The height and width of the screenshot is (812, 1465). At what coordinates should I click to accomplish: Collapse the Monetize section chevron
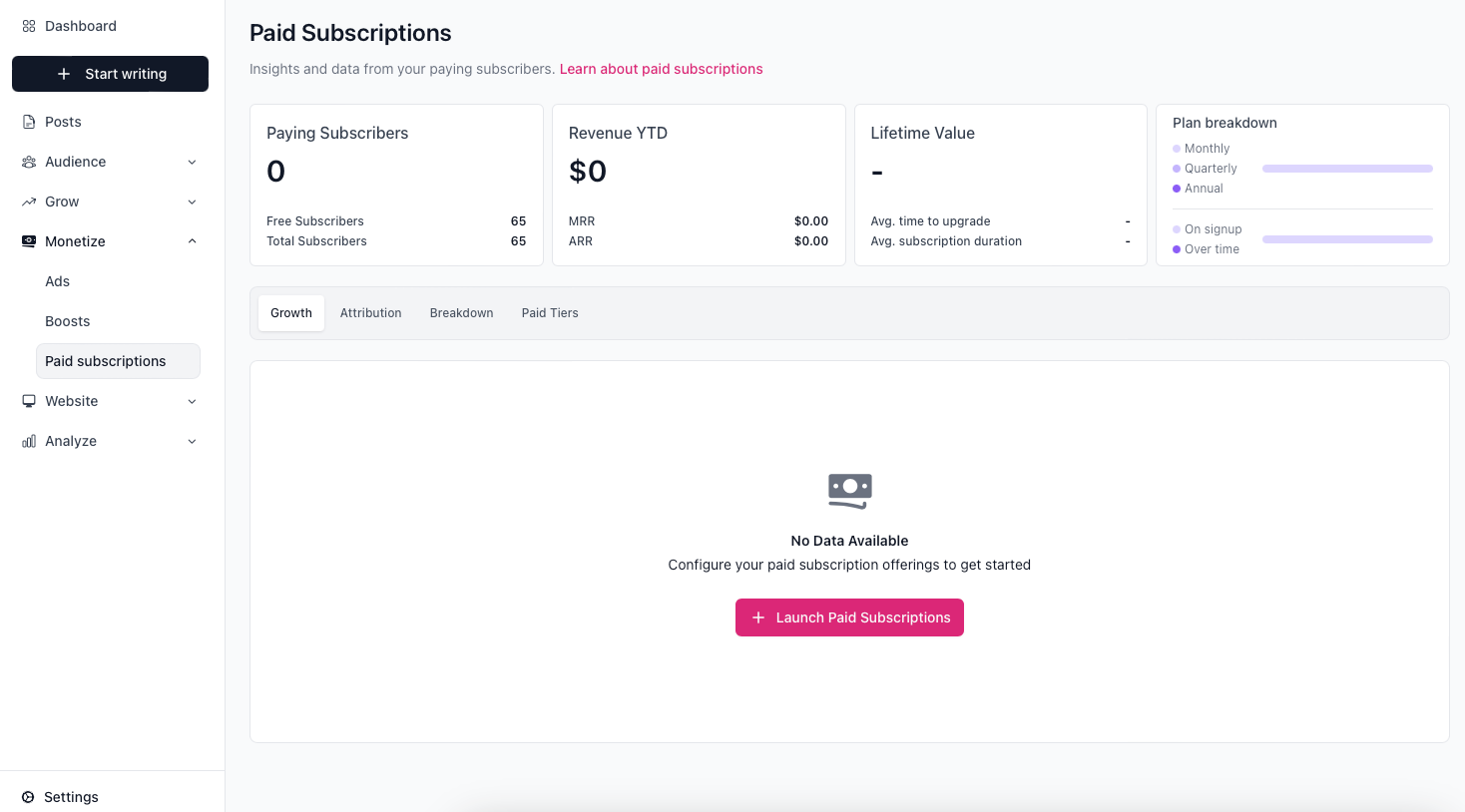192,241
